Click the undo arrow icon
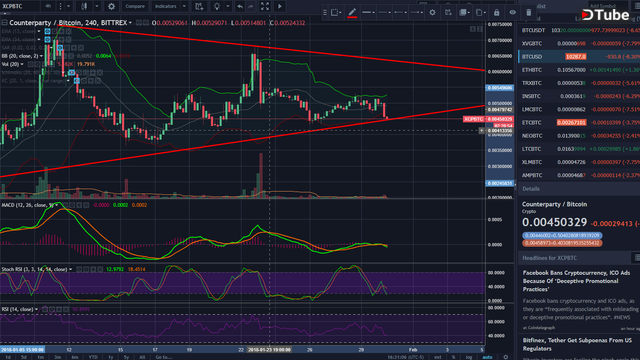 click(x=240, y=6)
